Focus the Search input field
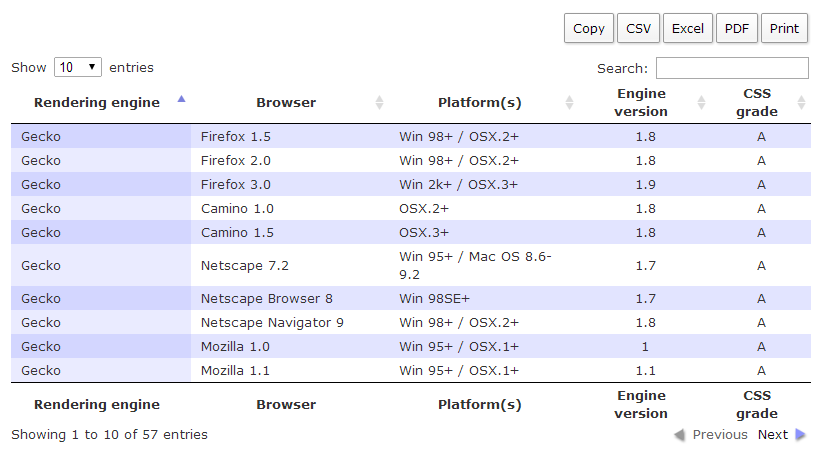Screen dimensions: 819x455 point(732,68)
